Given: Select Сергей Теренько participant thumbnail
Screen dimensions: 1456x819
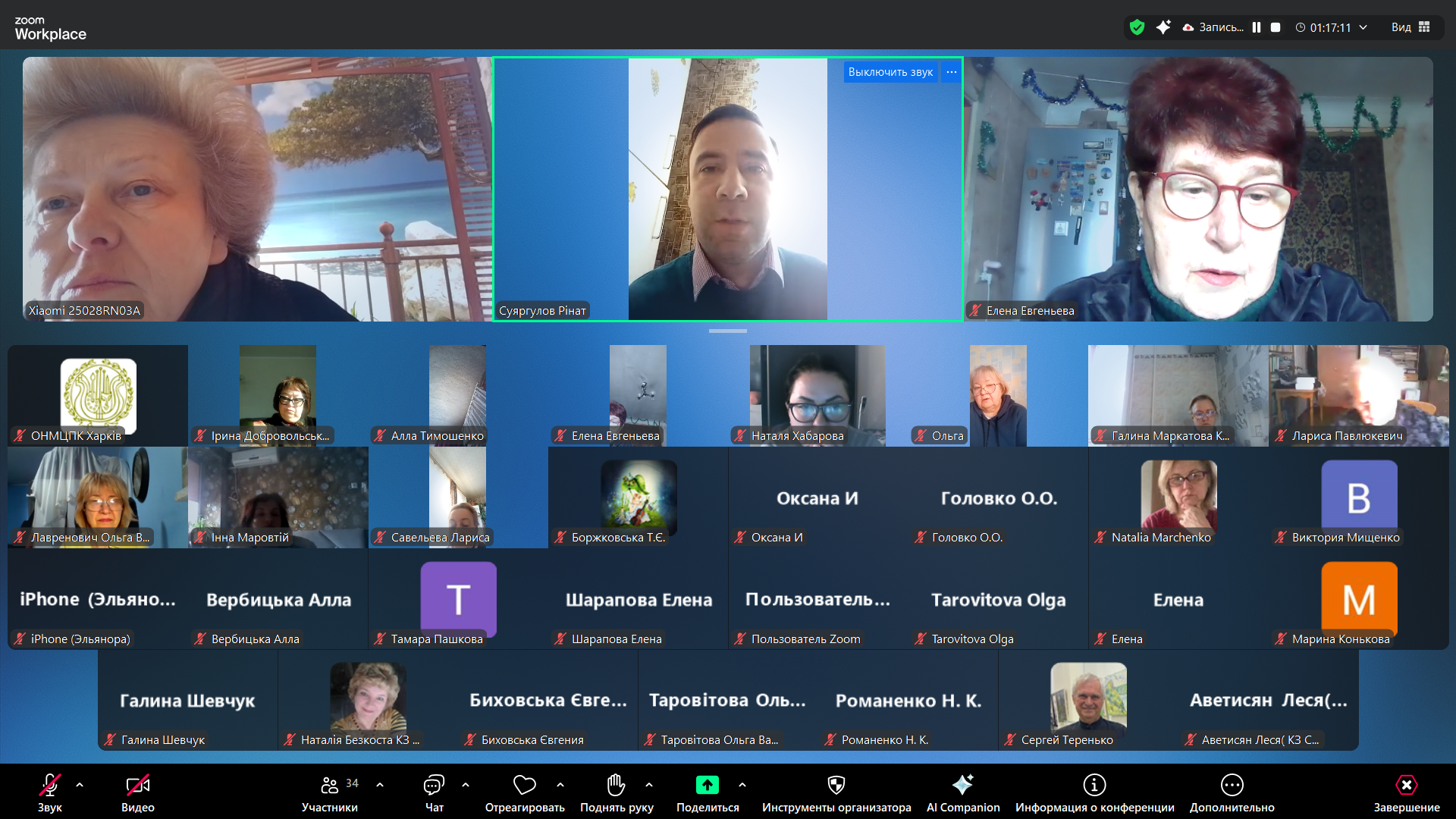Looking at the screenshot, I should (1088, 699).
